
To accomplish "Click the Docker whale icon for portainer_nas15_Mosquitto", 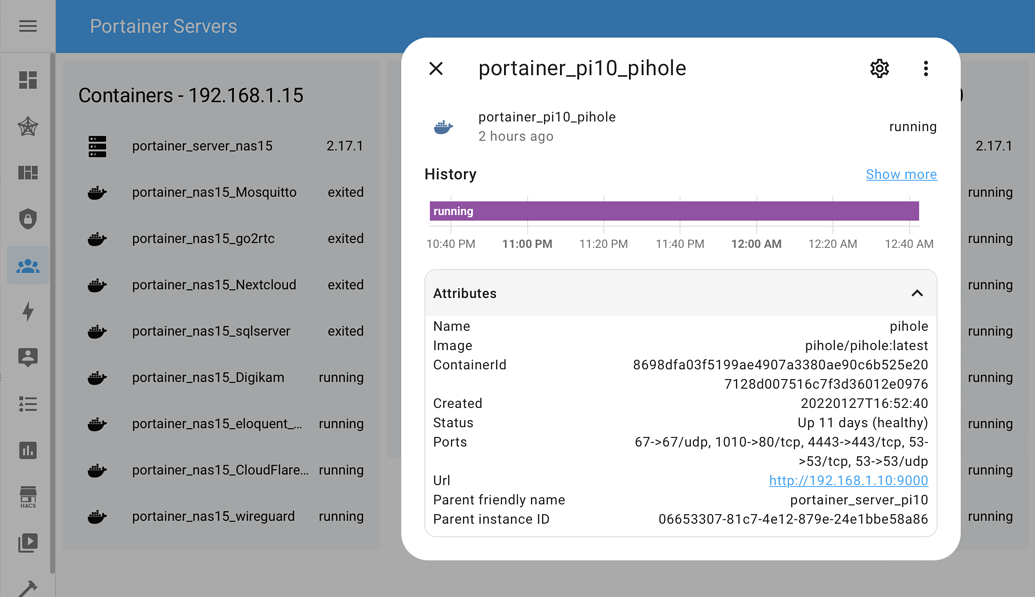I will pos(96,192).
